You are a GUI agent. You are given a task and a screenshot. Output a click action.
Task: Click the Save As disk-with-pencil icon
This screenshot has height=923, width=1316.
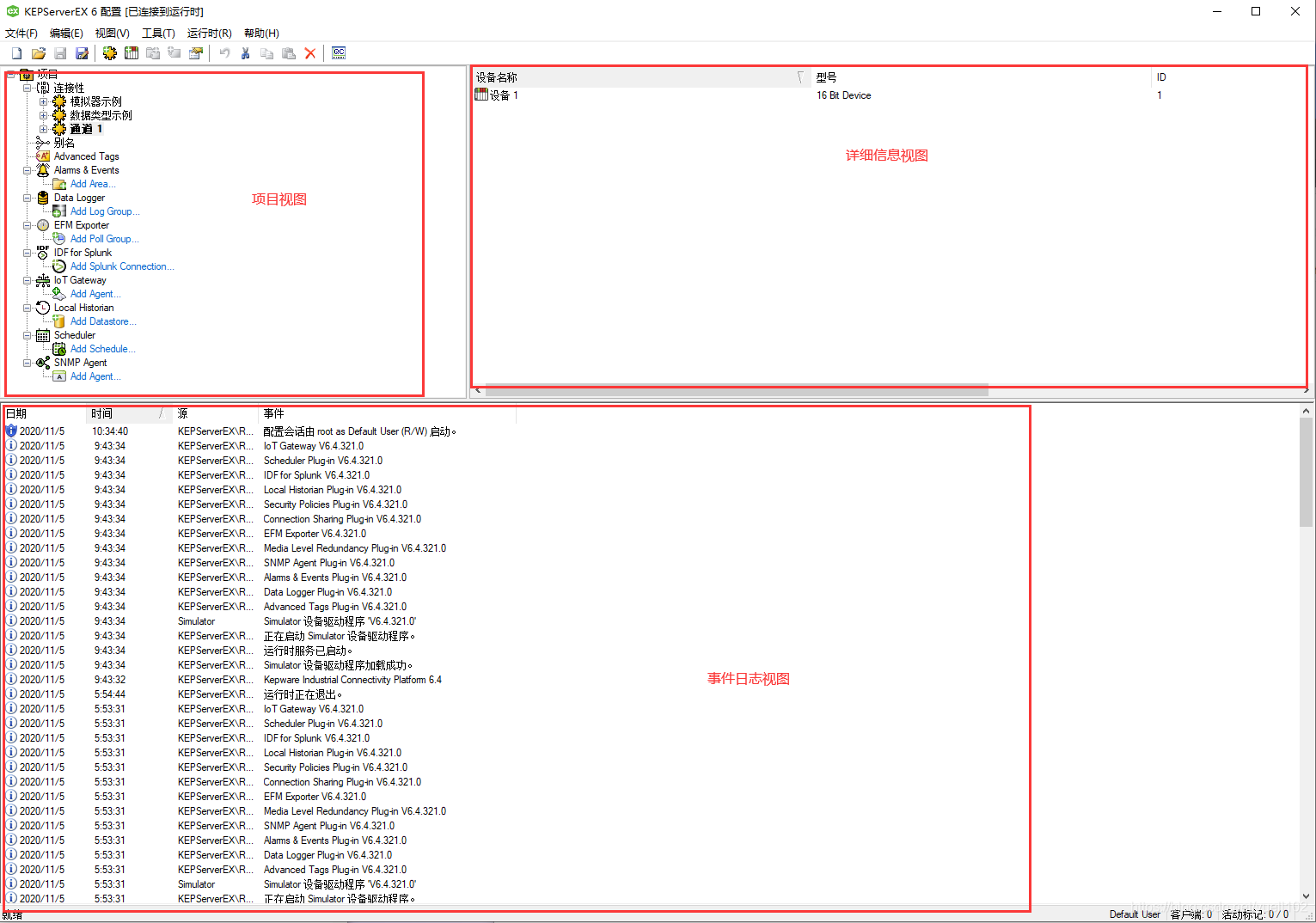click(x=82, y=53)
